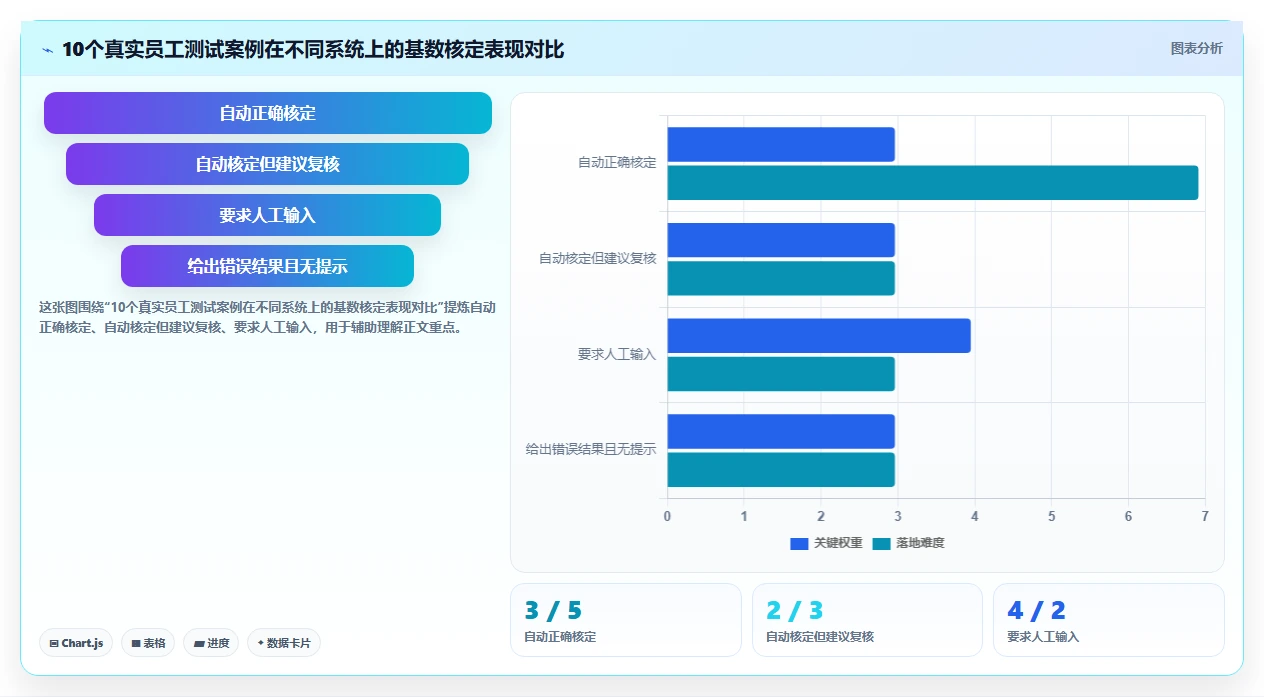Toggle the 关键权重 legend color box

click(x=799, y=543)
